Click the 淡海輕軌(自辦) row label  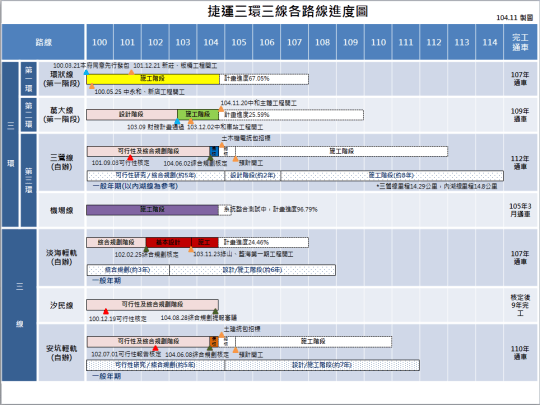point(61,257)
